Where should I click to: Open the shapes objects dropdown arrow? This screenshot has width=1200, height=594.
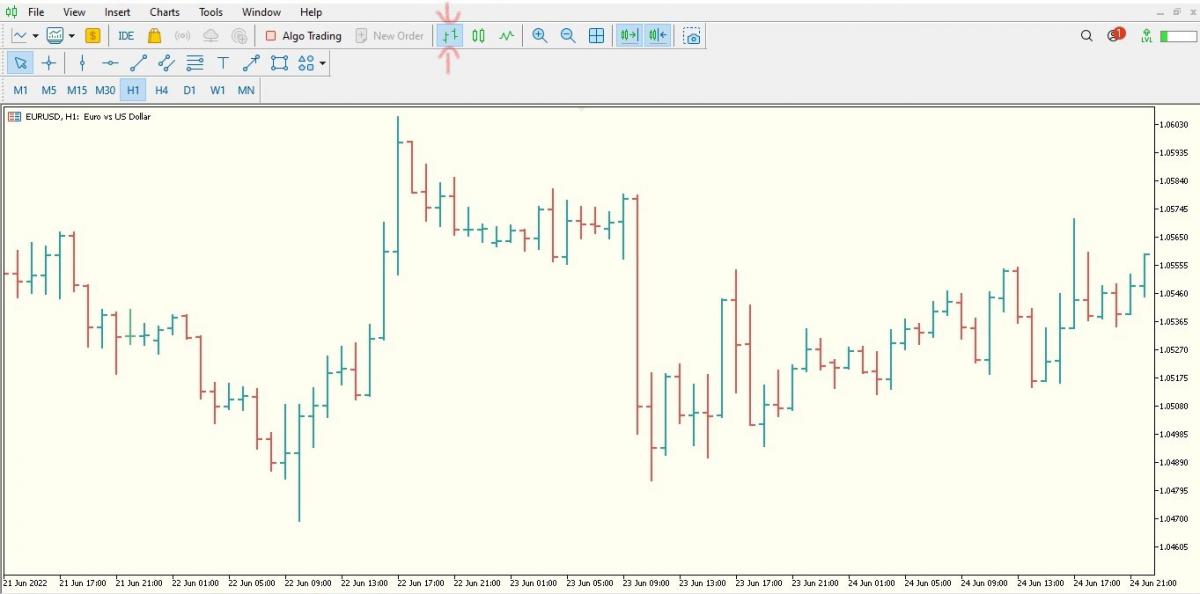322,64
